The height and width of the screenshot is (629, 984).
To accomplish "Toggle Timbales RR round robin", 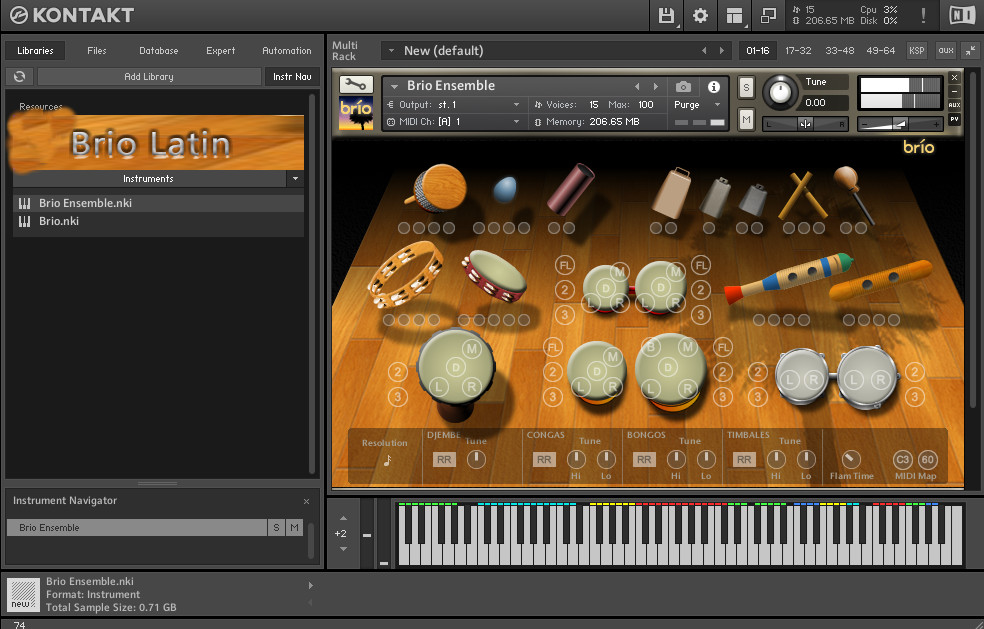I will pos(744,460).
